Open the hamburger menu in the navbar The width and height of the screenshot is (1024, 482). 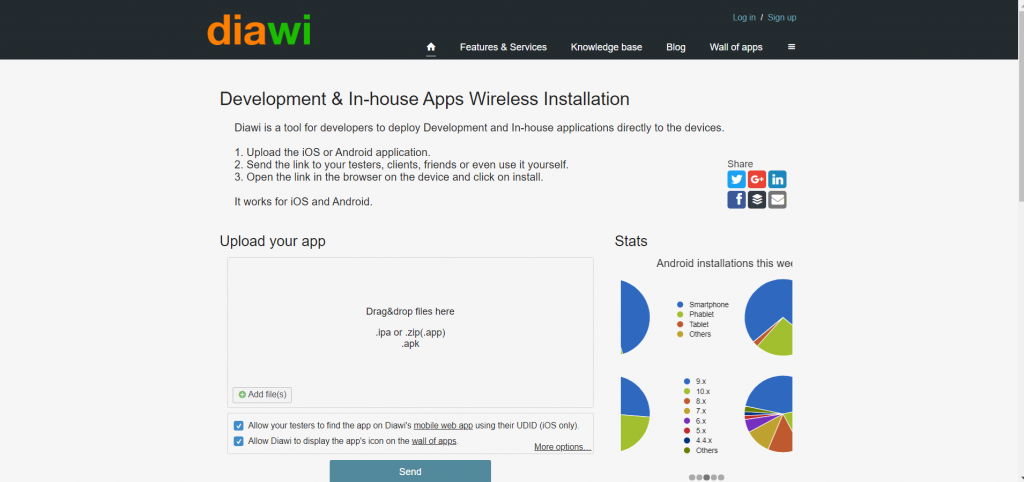[x=792, y=47]
